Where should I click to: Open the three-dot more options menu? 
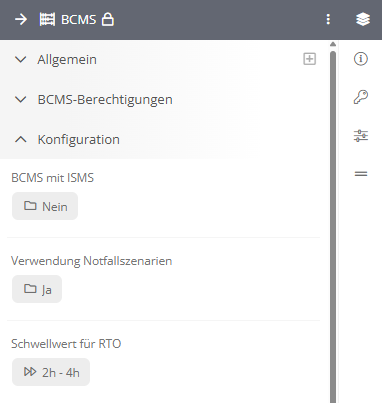[328, 19]
